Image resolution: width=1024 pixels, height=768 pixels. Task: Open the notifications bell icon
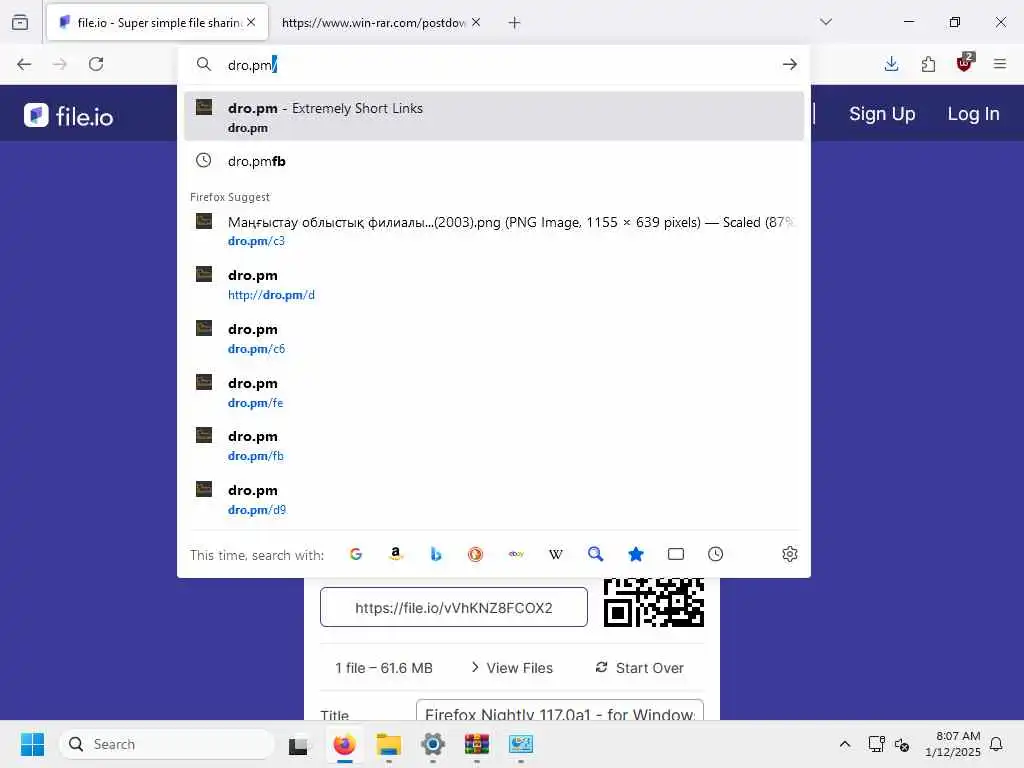click(997, 744)
